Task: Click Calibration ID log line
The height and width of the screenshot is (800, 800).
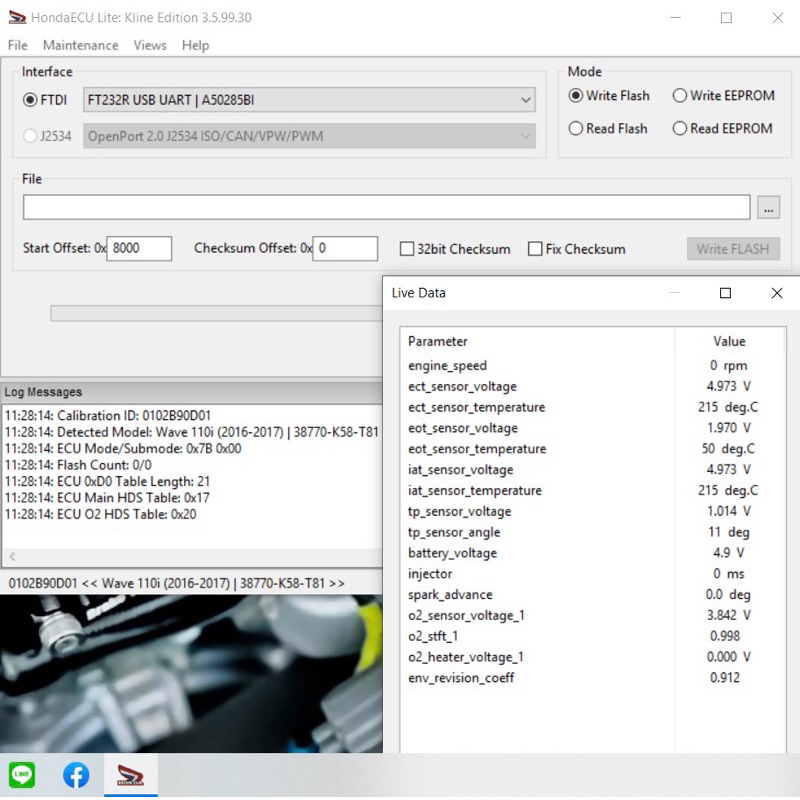Action: coord(108,416)
